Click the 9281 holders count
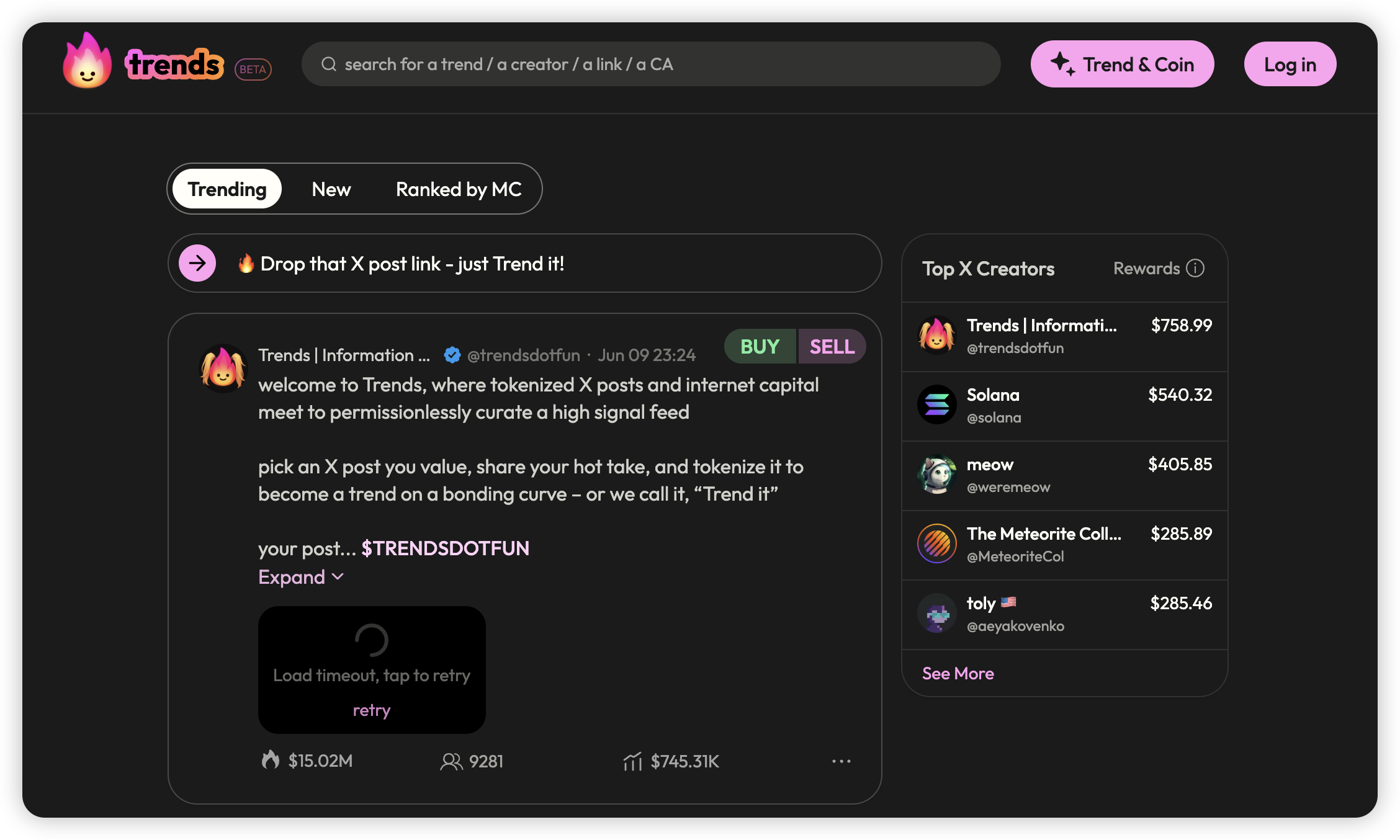This screenshot has height=840, width=1400. [486, 761]
